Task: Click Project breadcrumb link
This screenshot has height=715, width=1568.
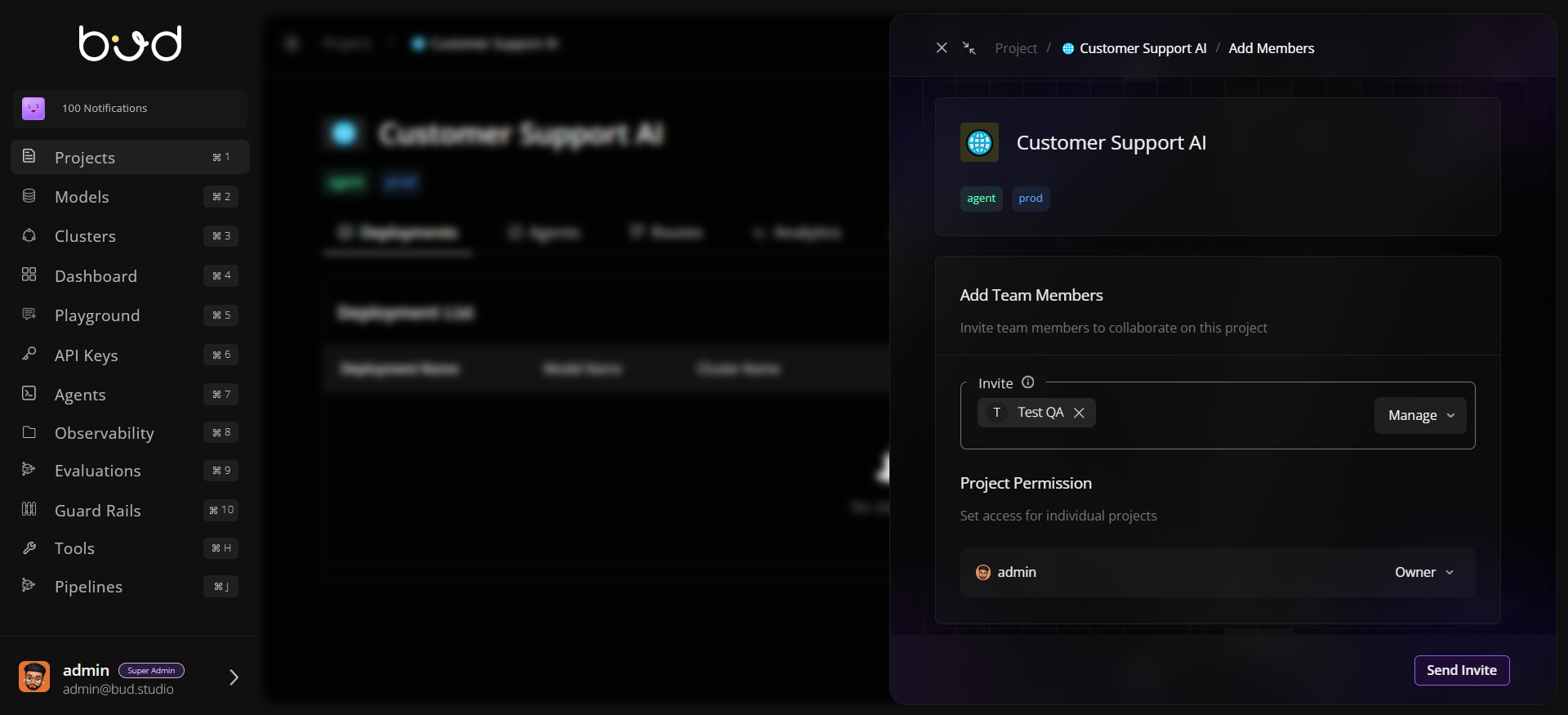Action: (x=1016, y=48)
